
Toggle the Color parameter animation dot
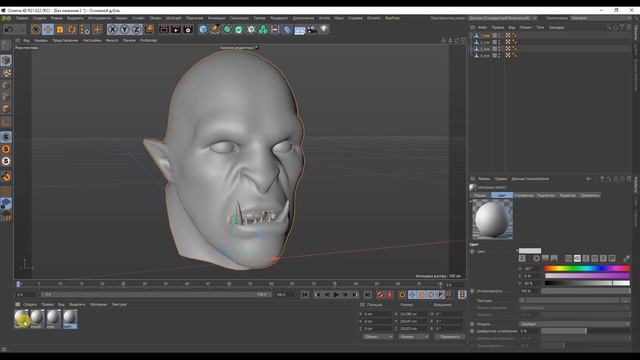472,251
